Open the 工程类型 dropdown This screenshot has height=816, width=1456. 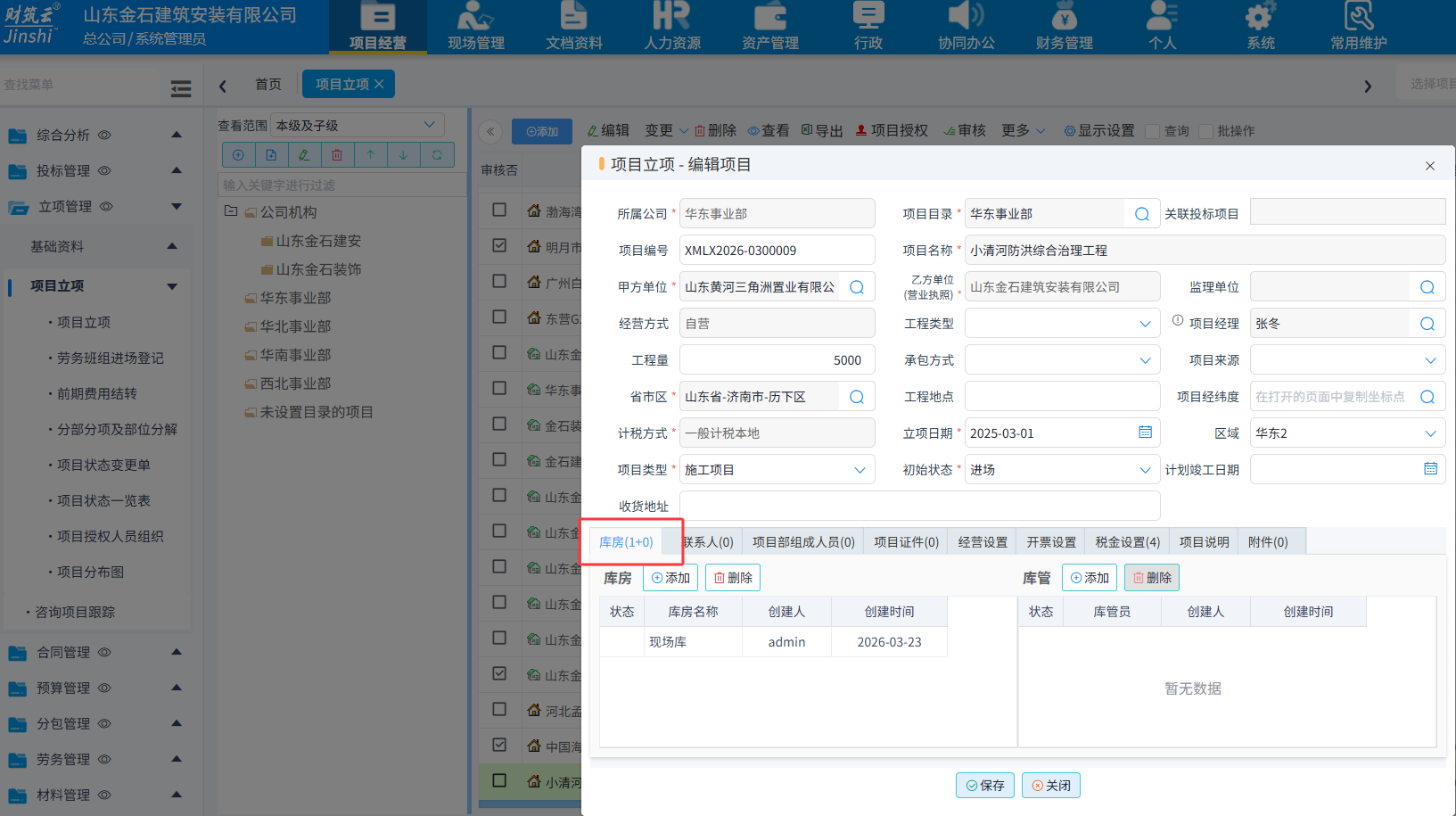click(x=1062, y=324)
